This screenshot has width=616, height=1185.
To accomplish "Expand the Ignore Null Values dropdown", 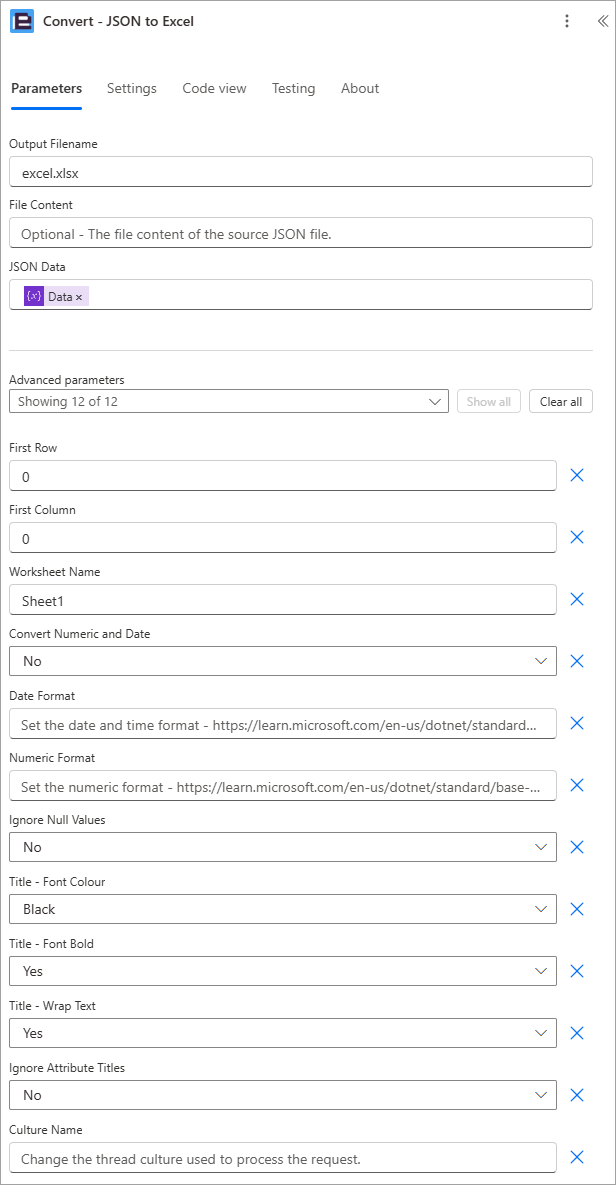I will tap(283, 847).
